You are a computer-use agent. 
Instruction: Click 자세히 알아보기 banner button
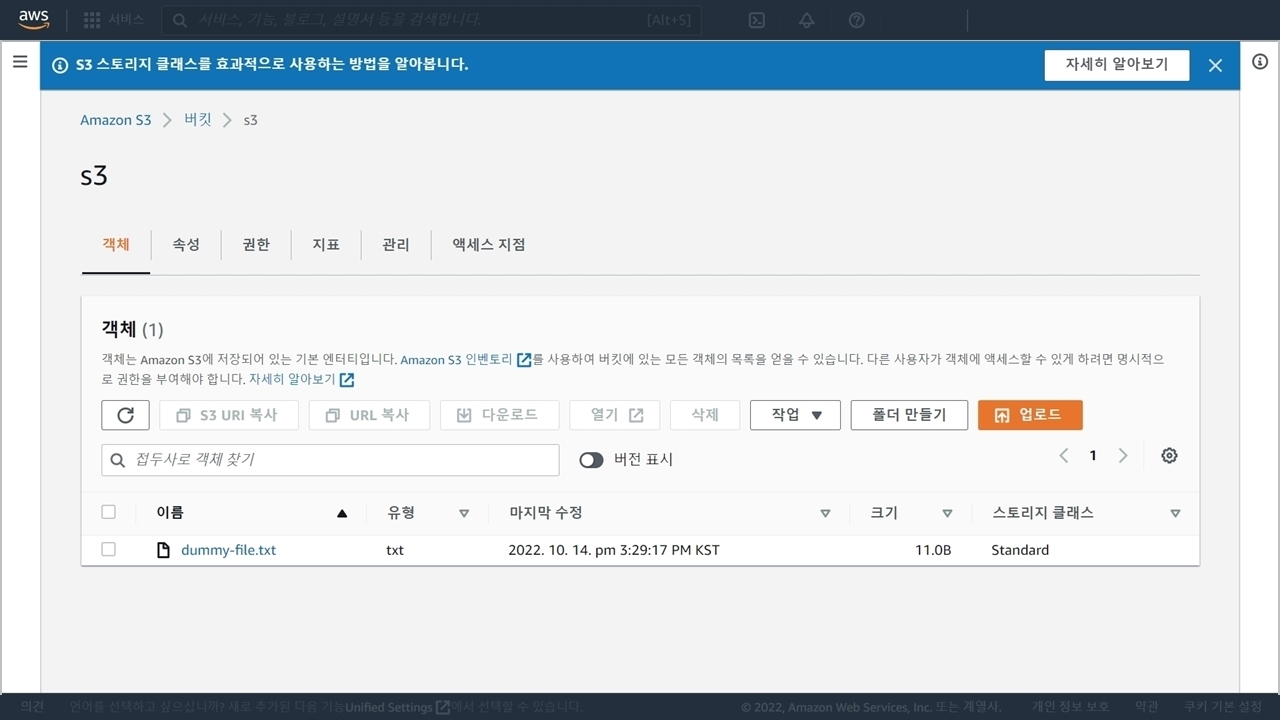(1117, 65)
